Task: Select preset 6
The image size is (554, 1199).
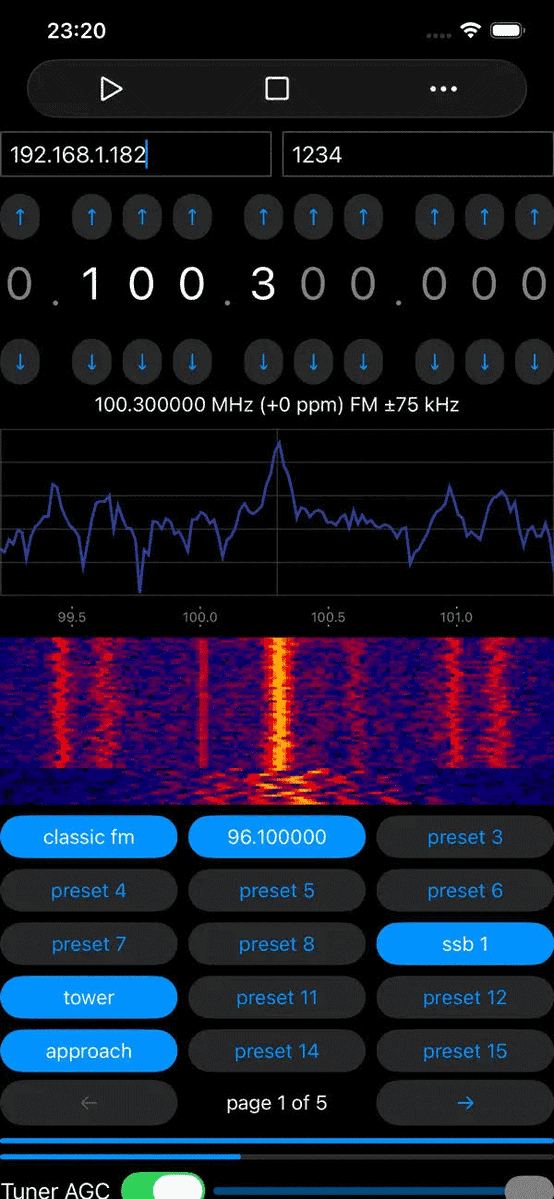Action: (x=465, y=890)
